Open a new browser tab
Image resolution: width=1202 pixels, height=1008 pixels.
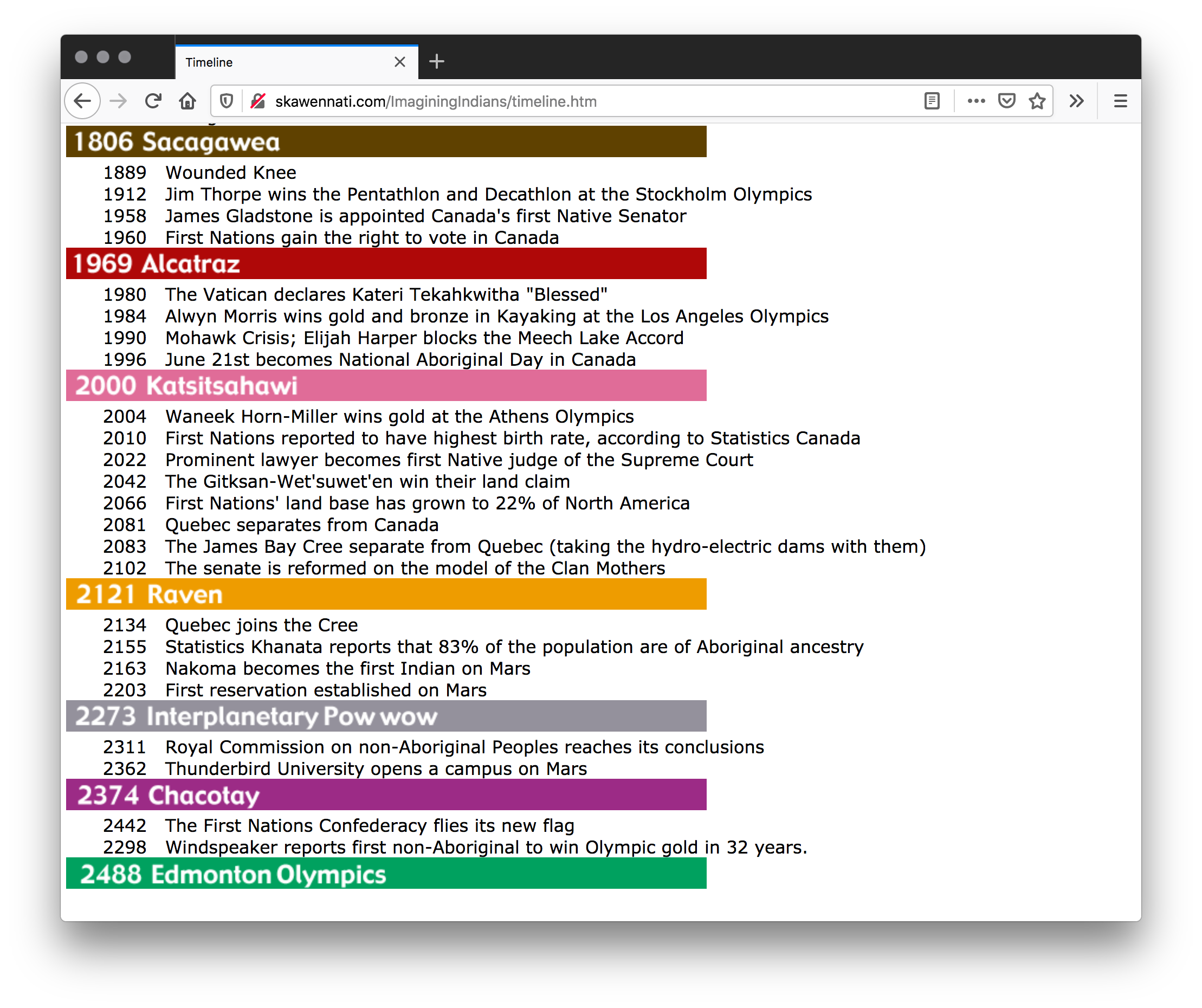point(436,61)
